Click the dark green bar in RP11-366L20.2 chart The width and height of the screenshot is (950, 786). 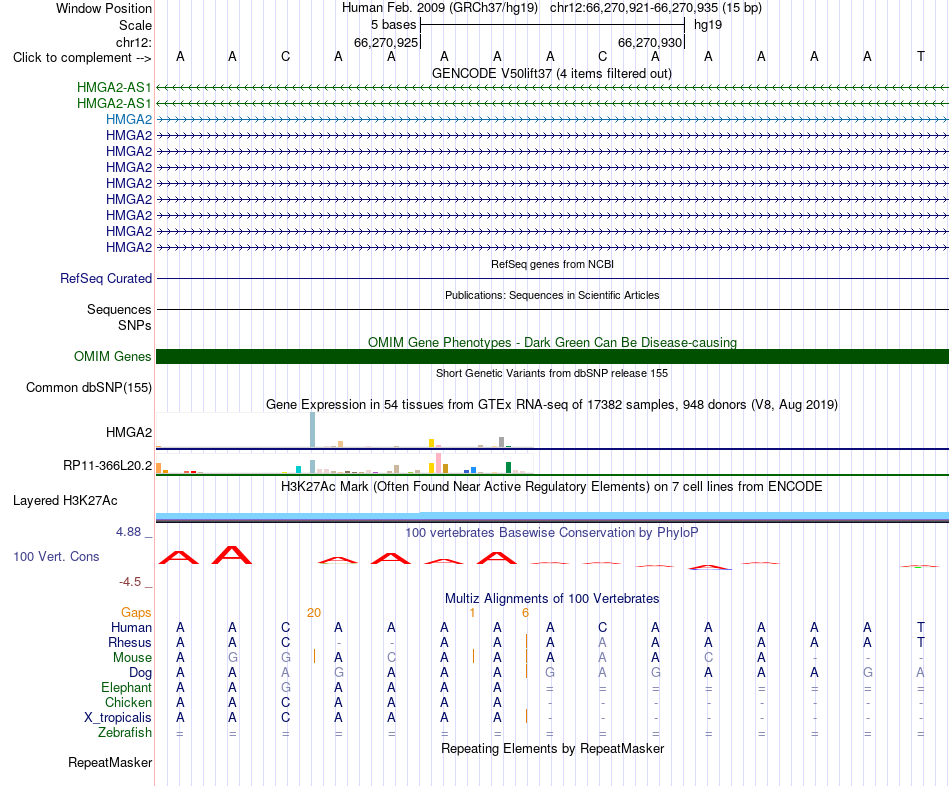[x=508, y=467]
